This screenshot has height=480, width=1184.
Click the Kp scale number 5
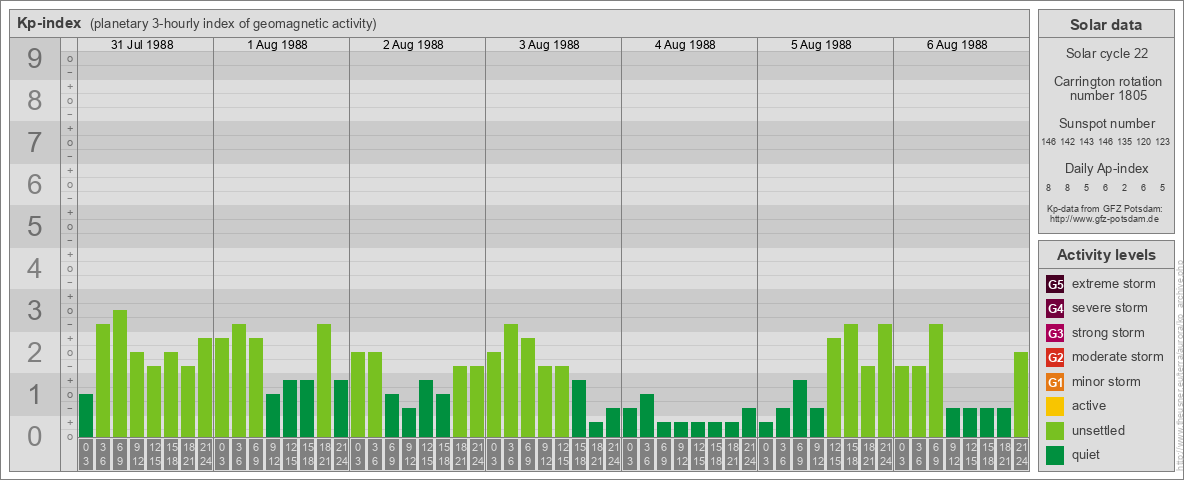(x=35, y=226)
